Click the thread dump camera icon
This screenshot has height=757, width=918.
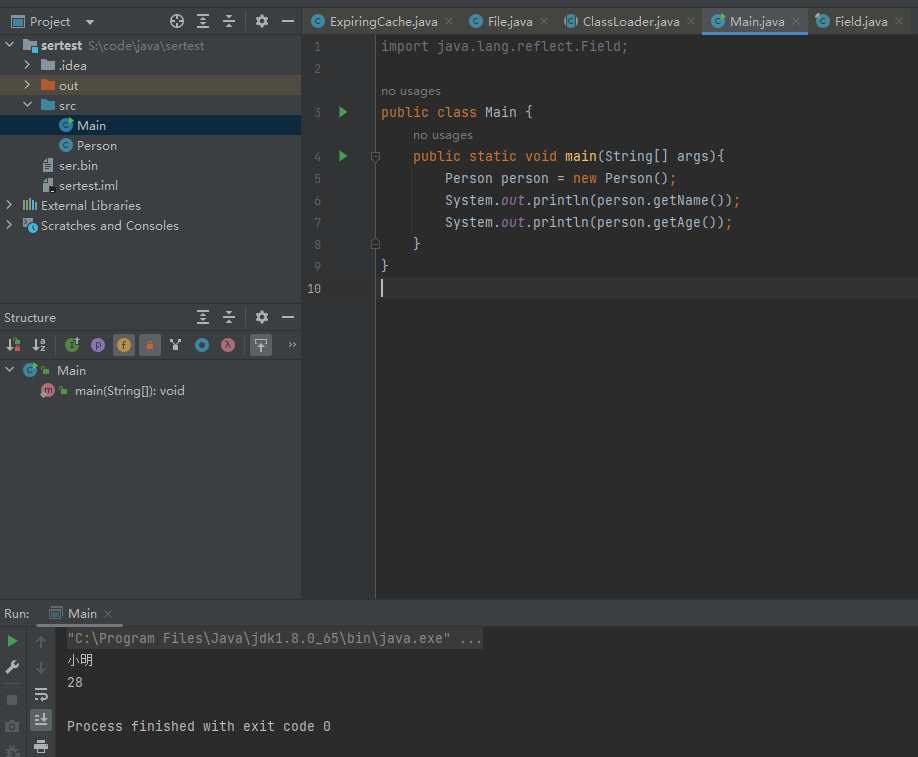point(12,727)
